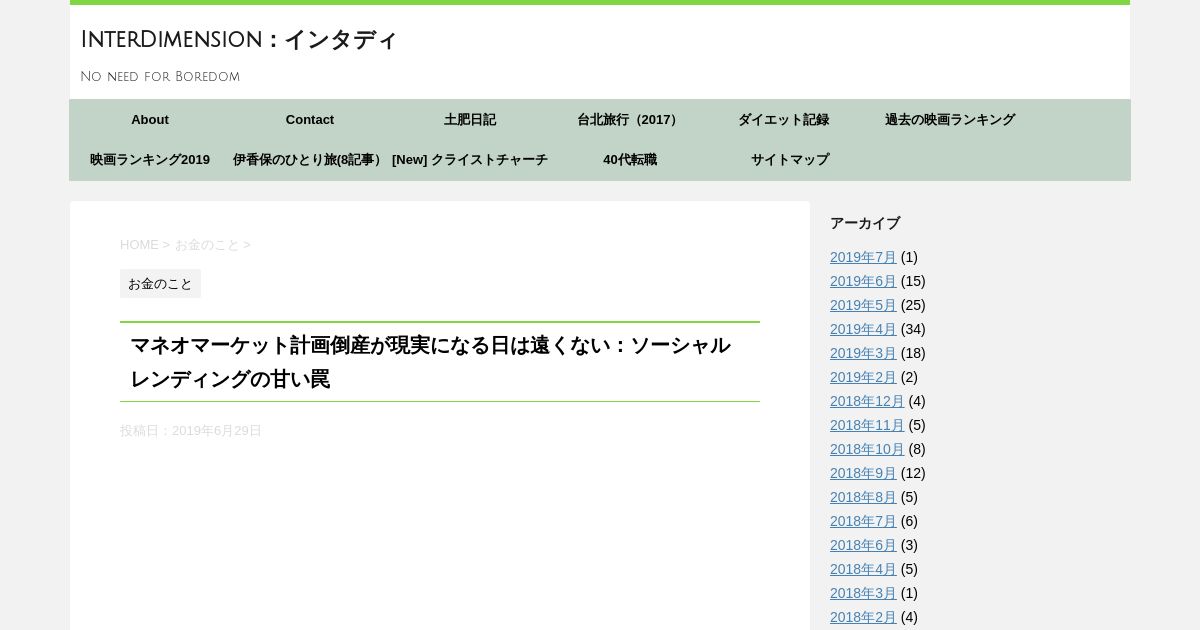Viewport: 1200px width, 630px height.
Task: Click the アーカイブ sidebar heading
Action: pos(865,223)
